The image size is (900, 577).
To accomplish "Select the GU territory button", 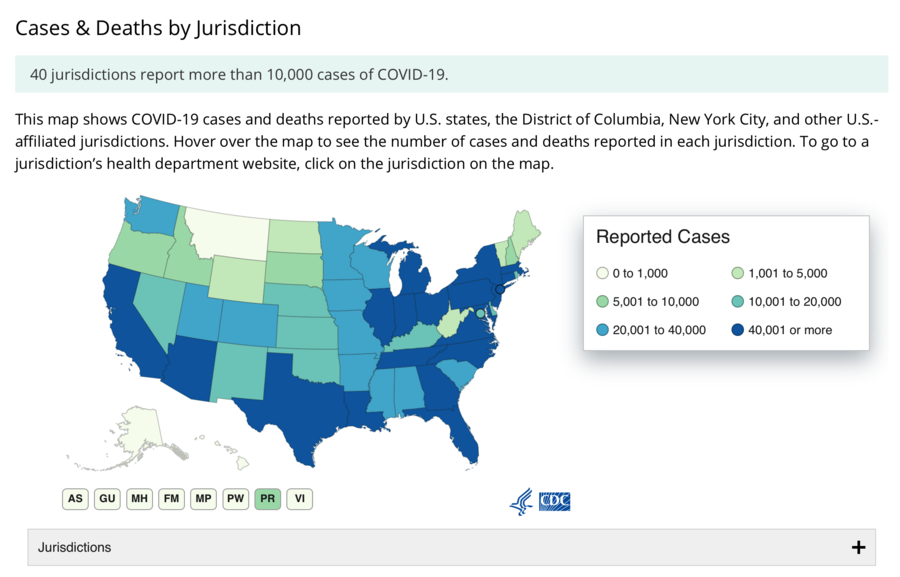I will pyautogui.click(x=107, y=498).
